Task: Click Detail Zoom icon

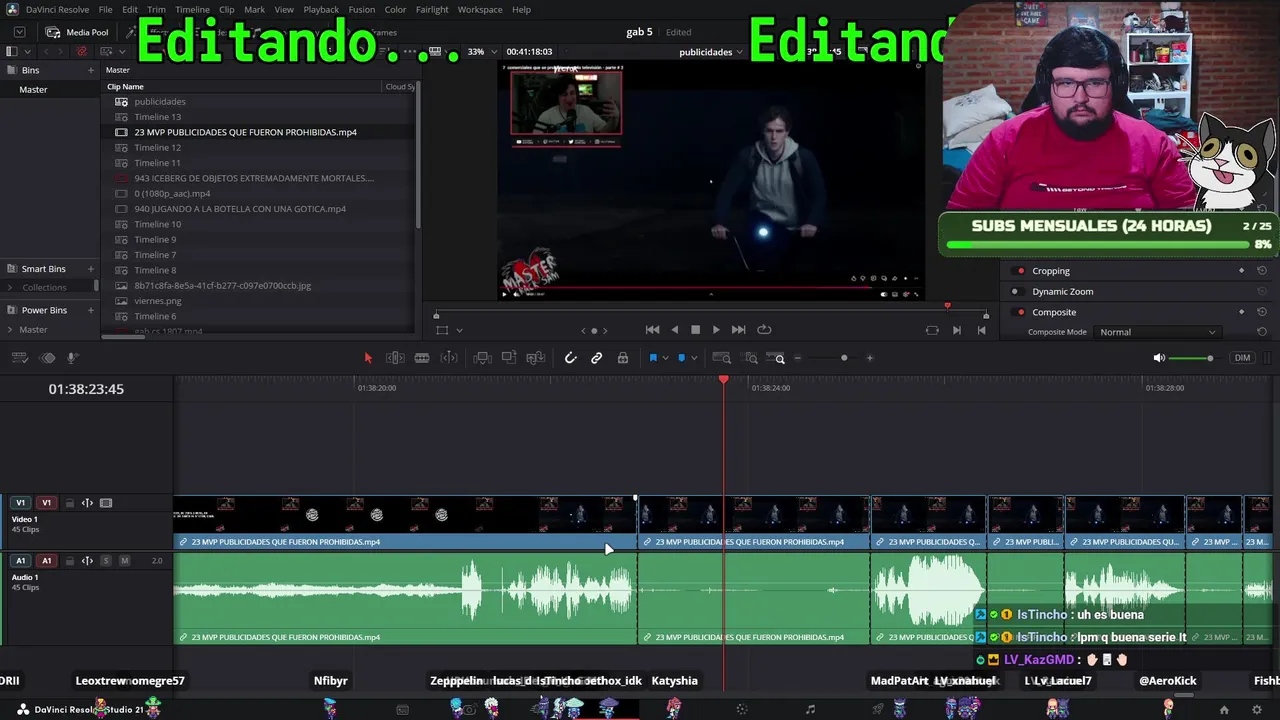Action: click(x=749, y=358)
